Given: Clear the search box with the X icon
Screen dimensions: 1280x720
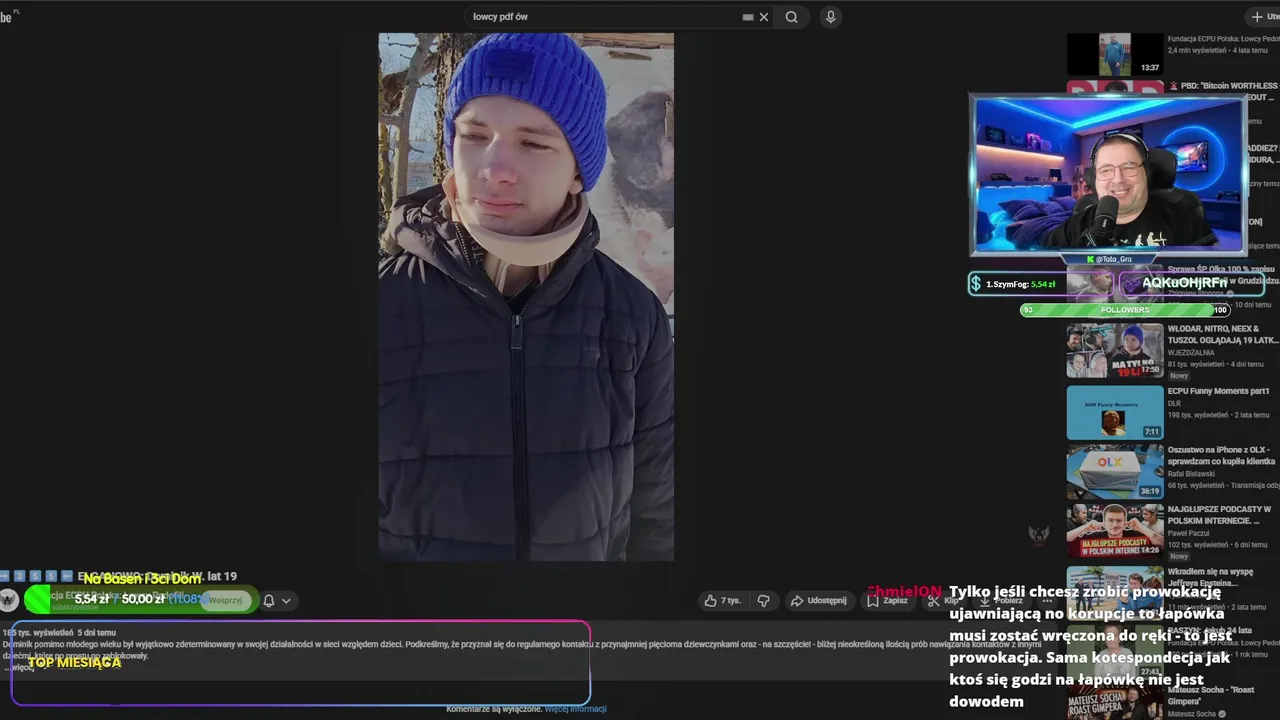Looking at the screenshot, I should pos(764,17).
